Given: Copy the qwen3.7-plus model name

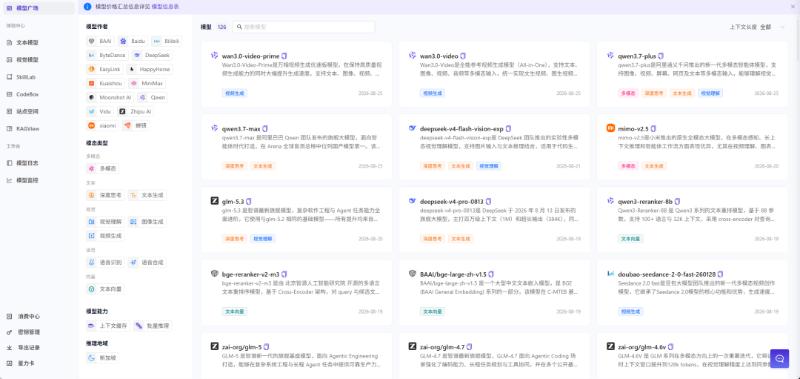Looking at the screenshot, I should (661, 56).
